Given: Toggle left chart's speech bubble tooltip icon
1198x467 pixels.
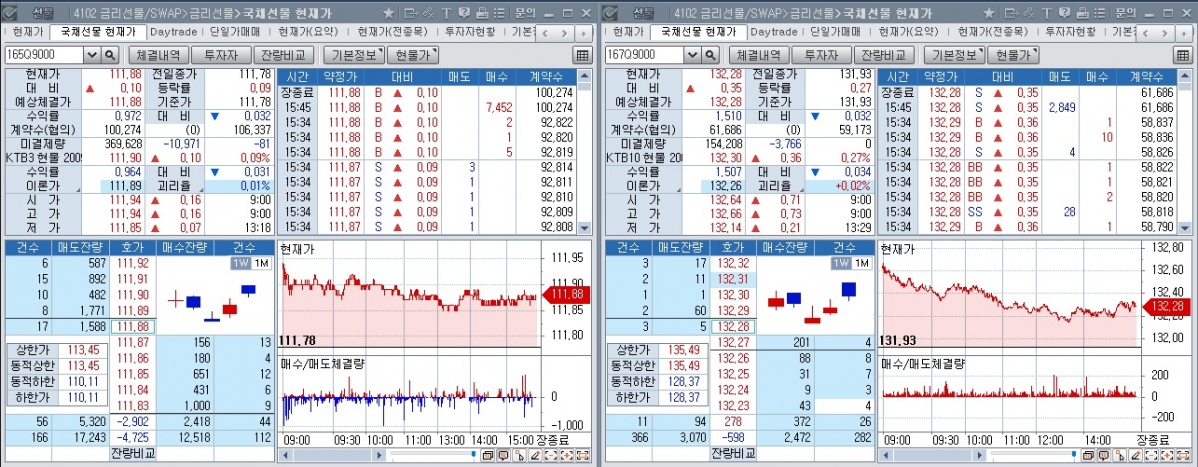Looking at the screenshot, I should (503, 456).
